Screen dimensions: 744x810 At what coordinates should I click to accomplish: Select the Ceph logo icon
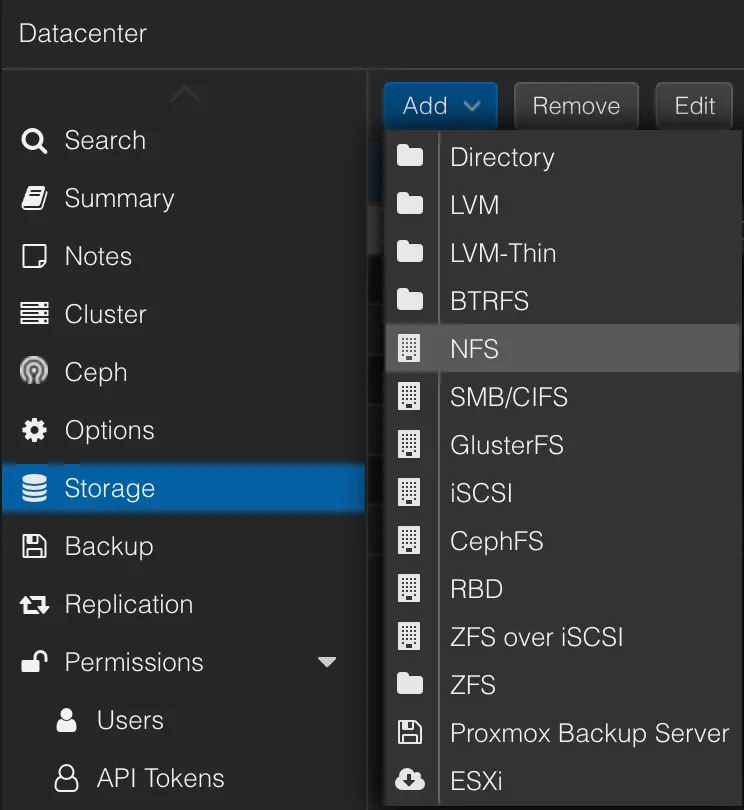click(33, 372)
